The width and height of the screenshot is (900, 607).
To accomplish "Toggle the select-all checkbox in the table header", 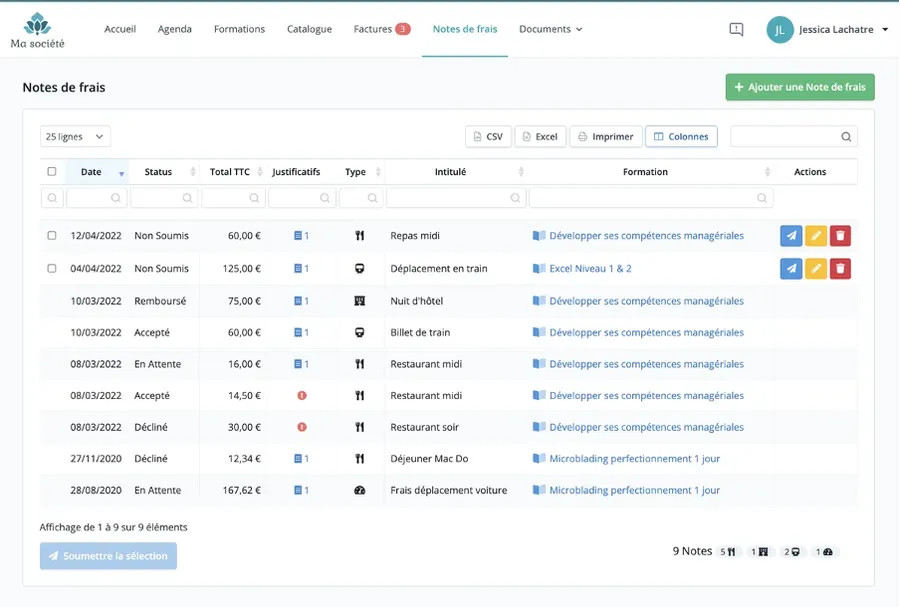I will pos(52,172).
